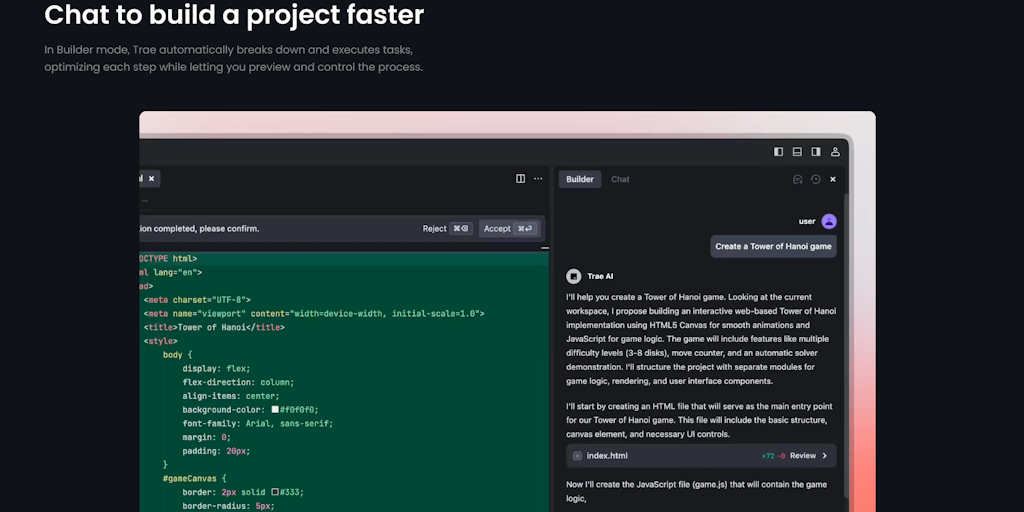
Task: Toggle the right sidebar layout icon
Action: 816,152
